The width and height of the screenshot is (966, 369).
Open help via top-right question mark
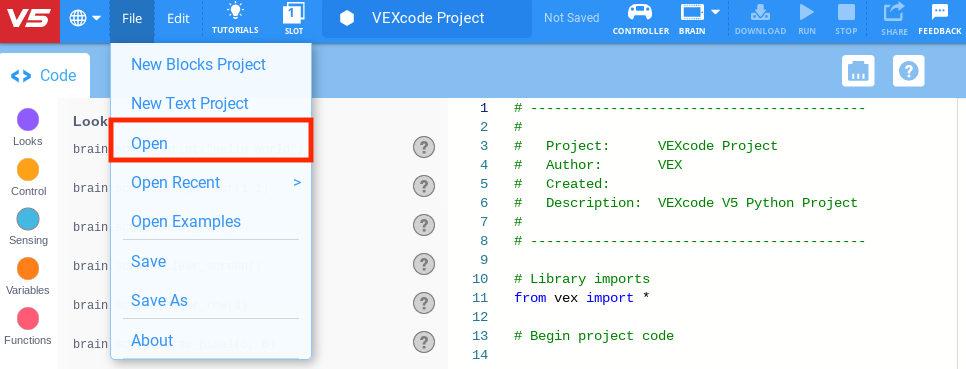pos(909,71)
